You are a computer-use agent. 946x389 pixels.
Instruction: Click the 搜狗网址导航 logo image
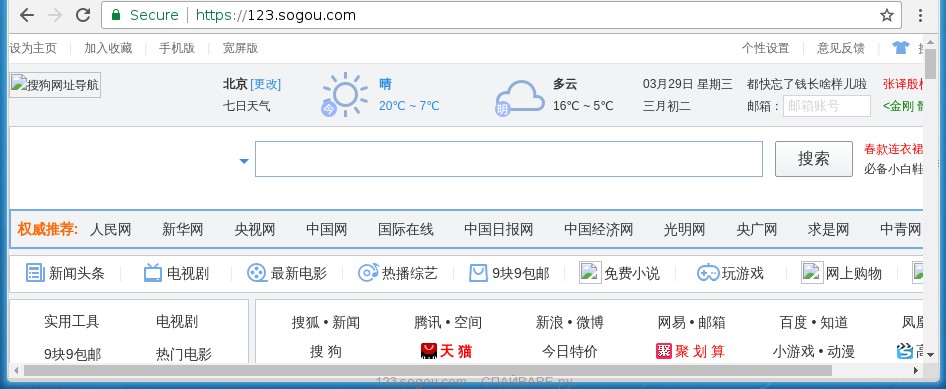pyautogui.click(x=55, y=86)
